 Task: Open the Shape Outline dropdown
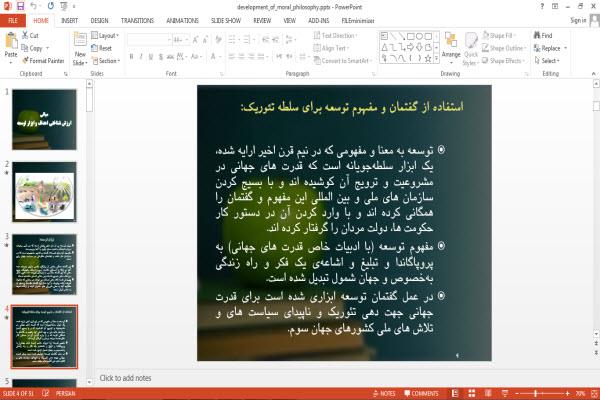(504, 48)
